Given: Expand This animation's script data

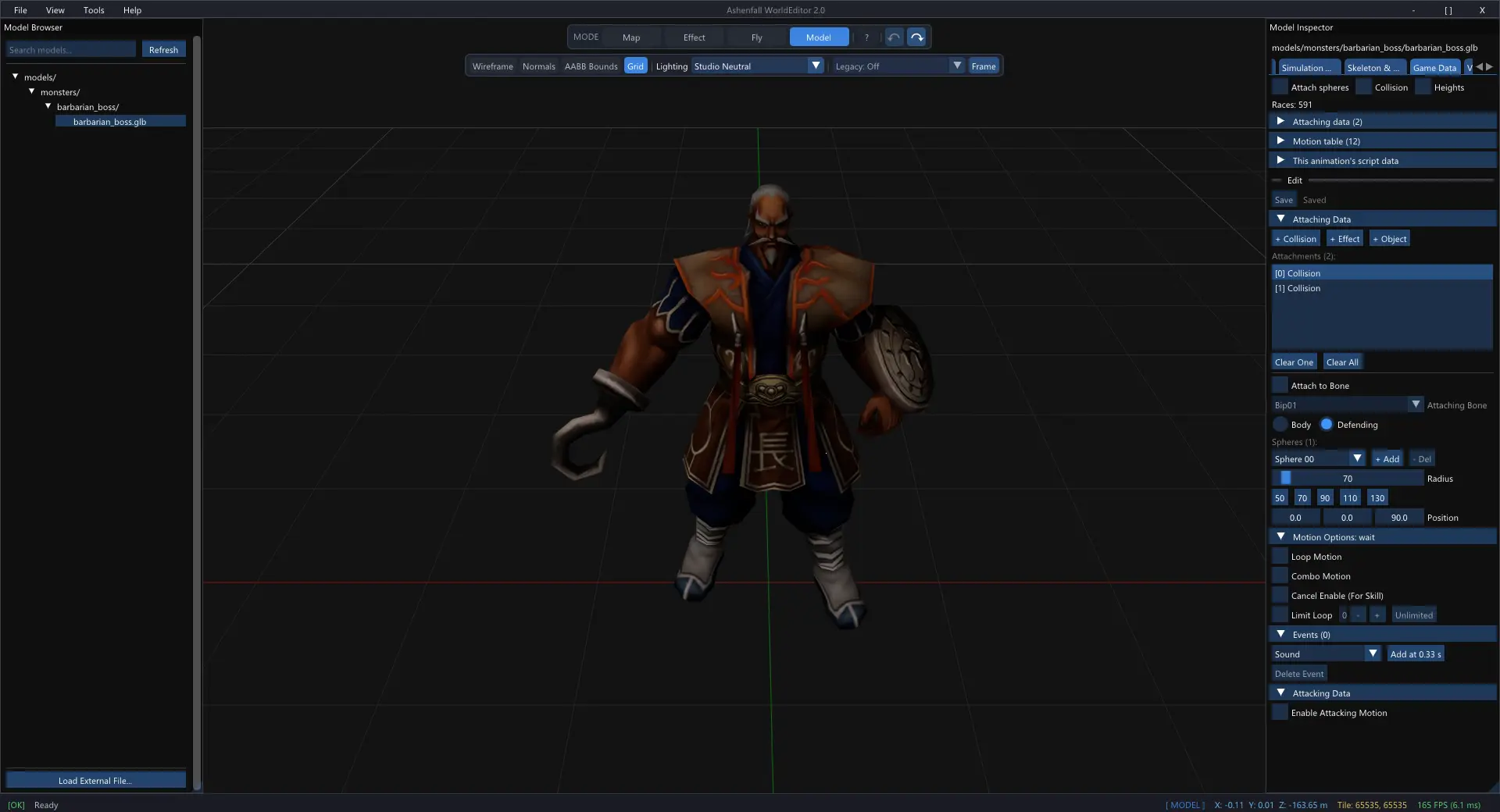Looking at the screenshot, I should (x=1382, y=160).
